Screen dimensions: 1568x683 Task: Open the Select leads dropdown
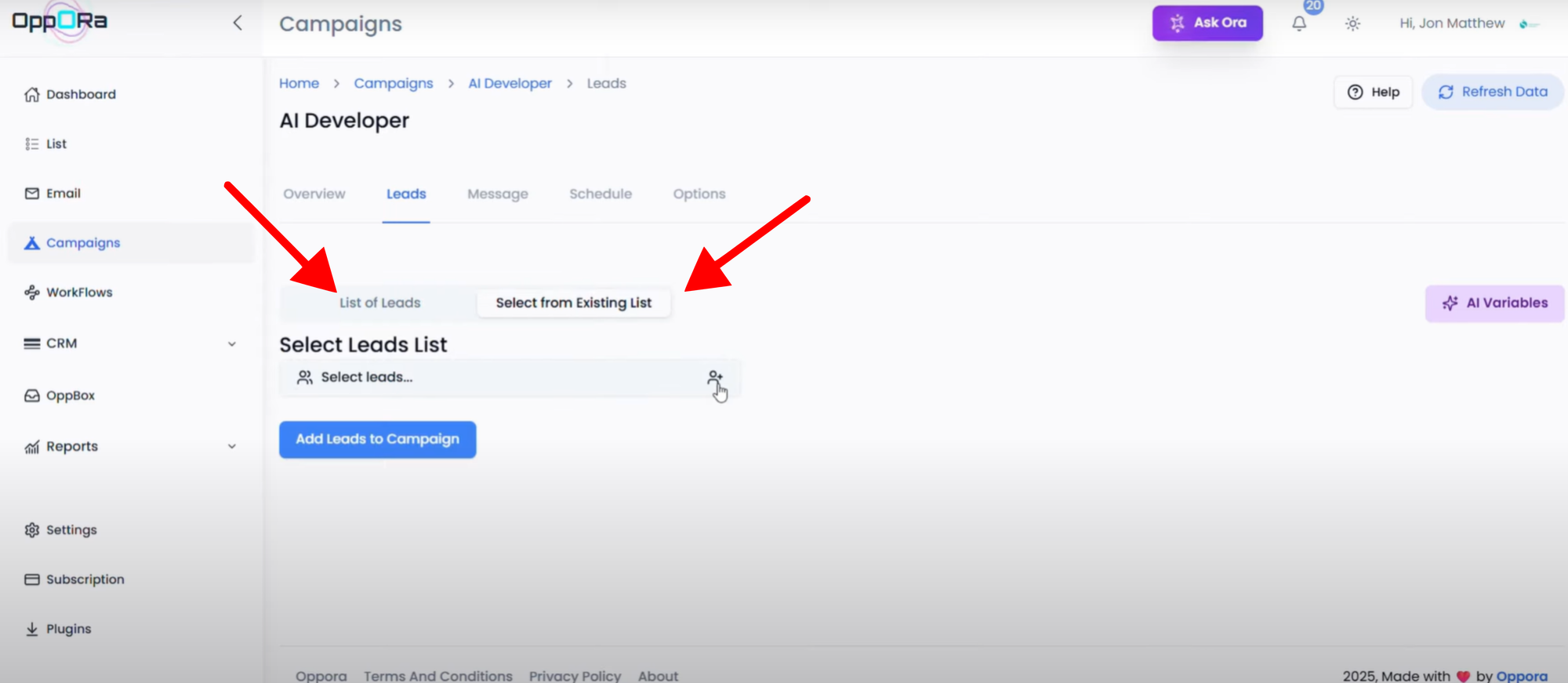[494, 378]
